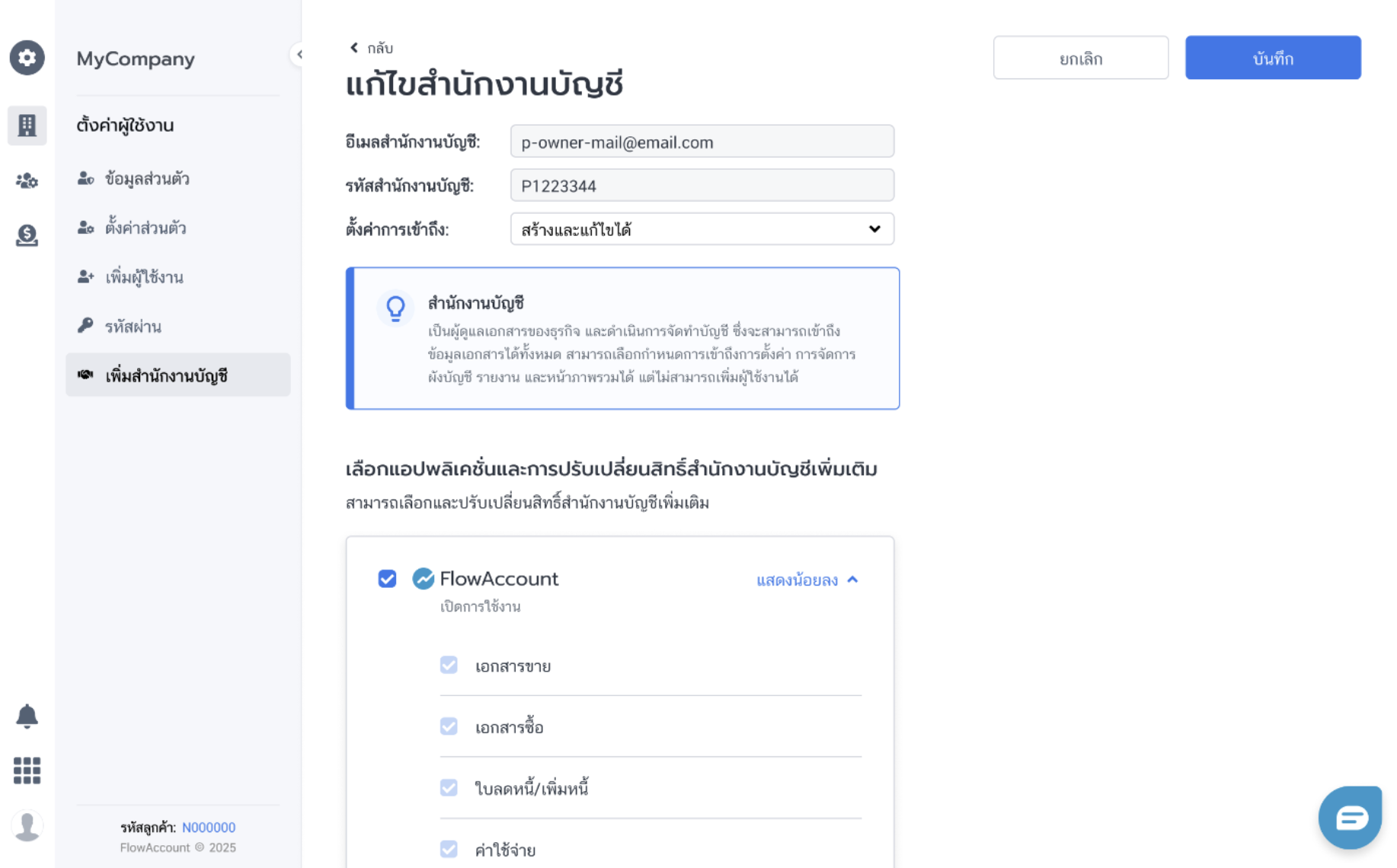Open the settings gear icon
Viewport: 1397px width, 868px height.
[27, 58]
